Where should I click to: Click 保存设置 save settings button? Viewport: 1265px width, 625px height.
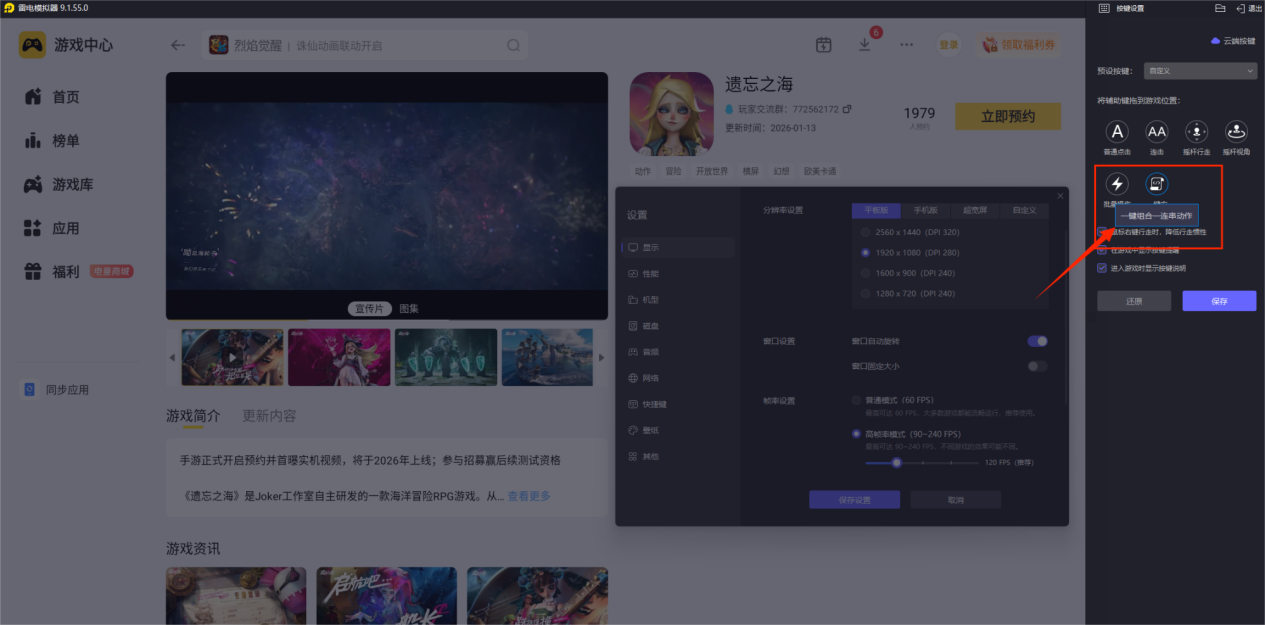click(x=854, y=500)
